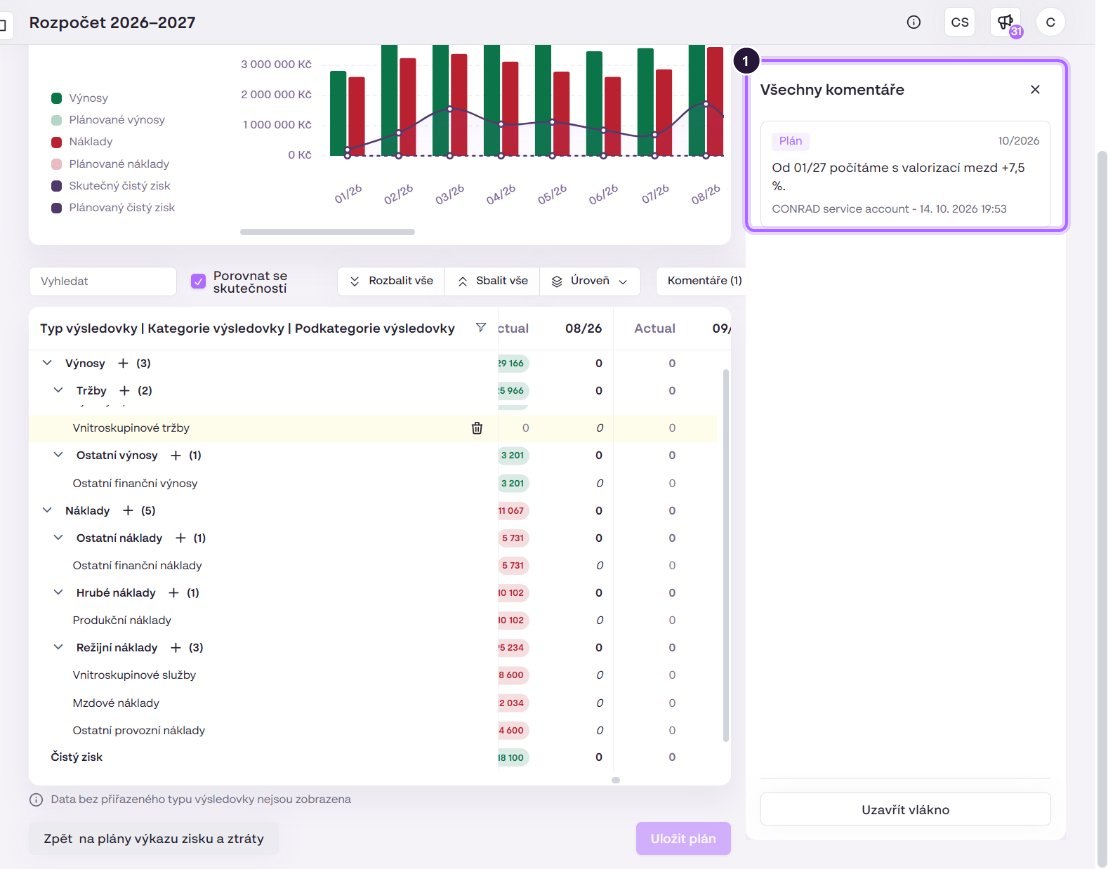Open the info icon in the header
The width and height of the screenshot is (1108, 869).
914,22
